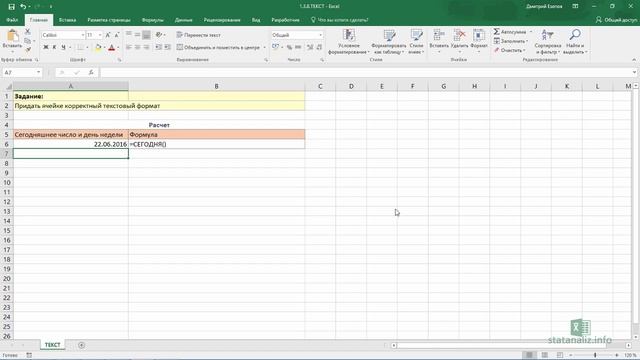The width and height of the screenshot is (640, 360).
Task: Open the Данные ribbon tab
Action: (x=184, y=20)
